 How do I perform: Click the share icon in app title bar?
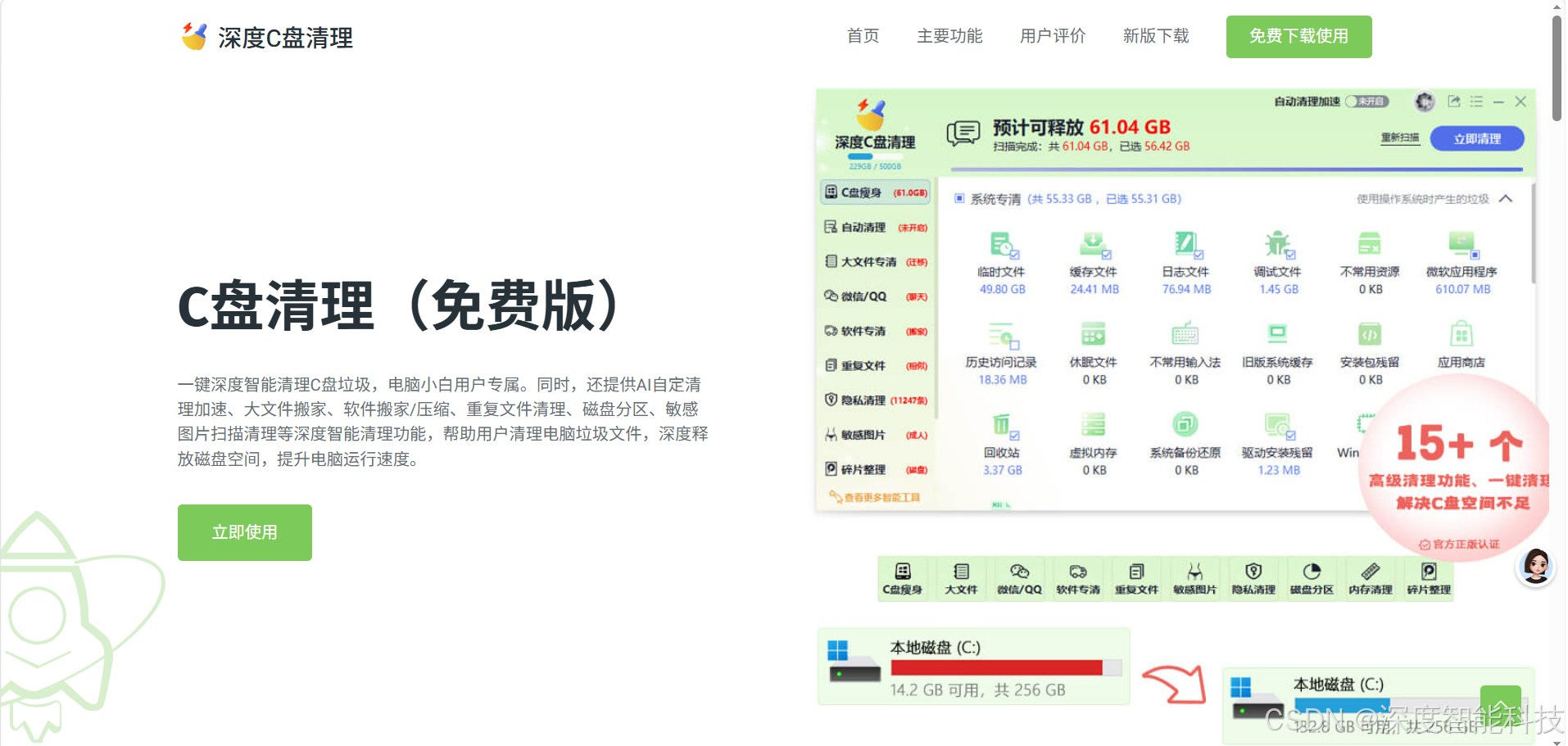(x=1454, y=102)
